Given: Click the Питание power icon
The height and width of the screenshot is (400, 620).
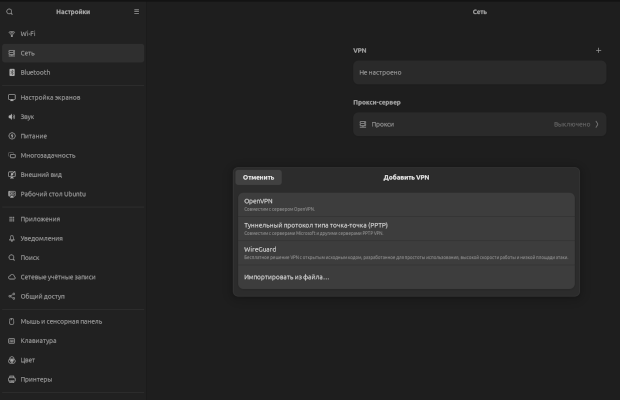Looking at the screenshot, I should pos(12,136).
